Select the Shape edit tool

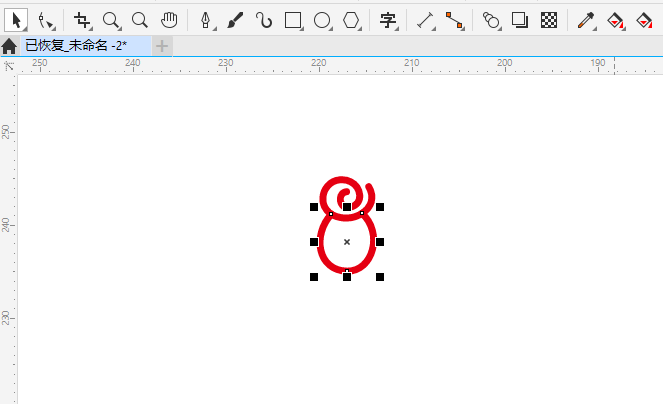(x=46, y=20)
